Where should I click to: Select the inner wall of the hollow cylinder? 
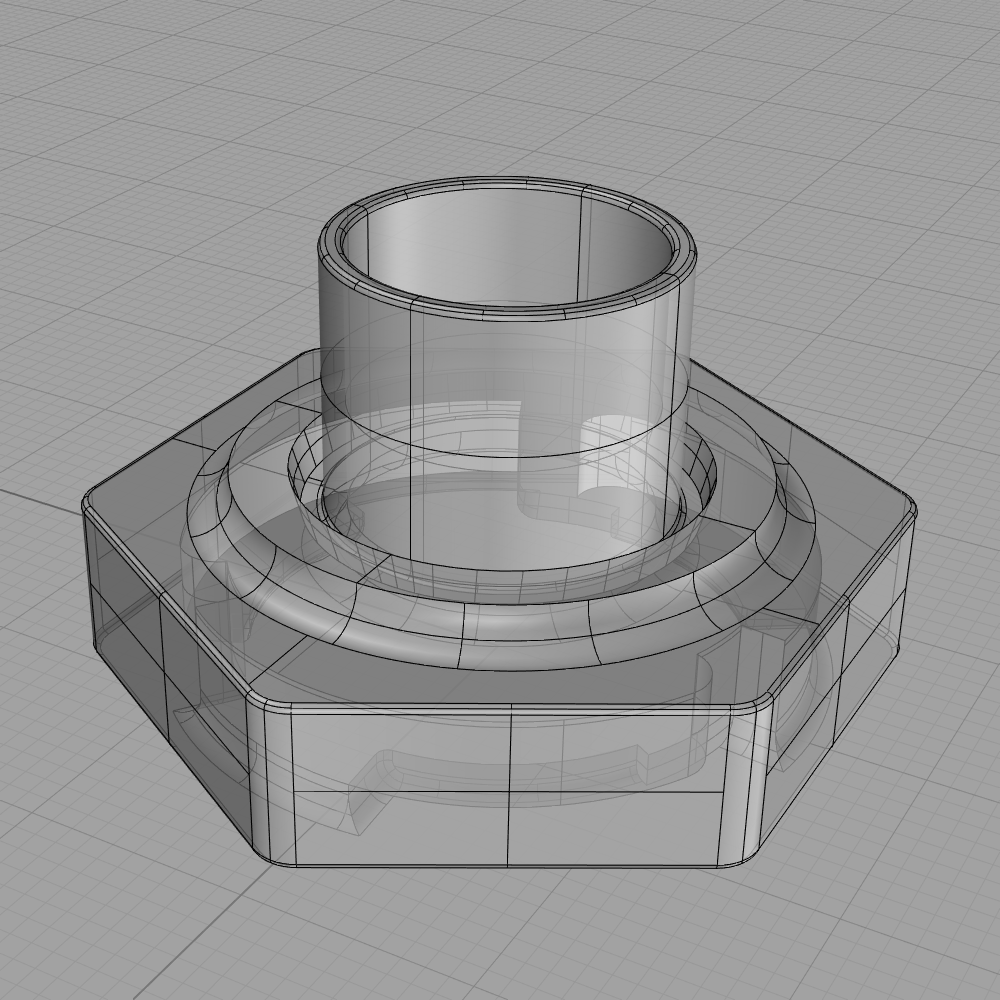[510, 249]
